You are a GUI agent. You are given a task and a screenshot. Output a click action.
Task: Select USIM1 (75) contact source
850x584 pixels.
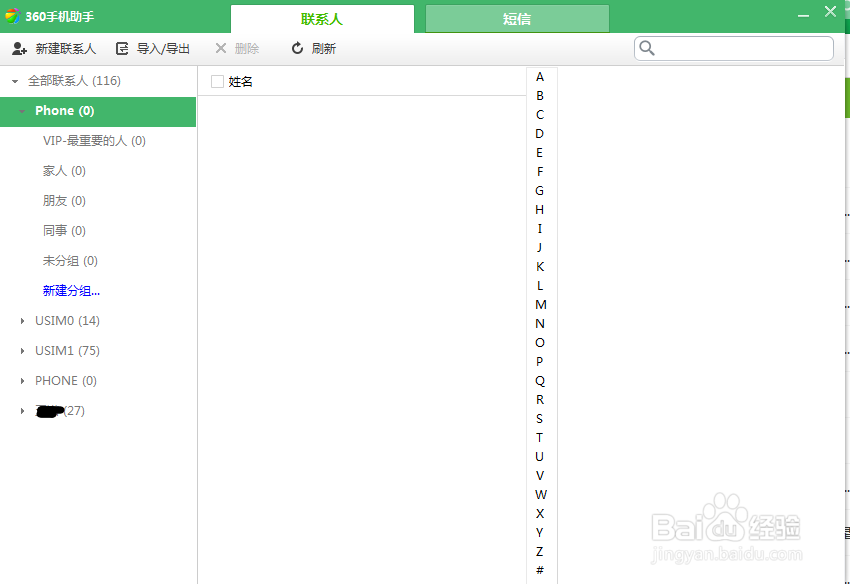tap(67, 351)
